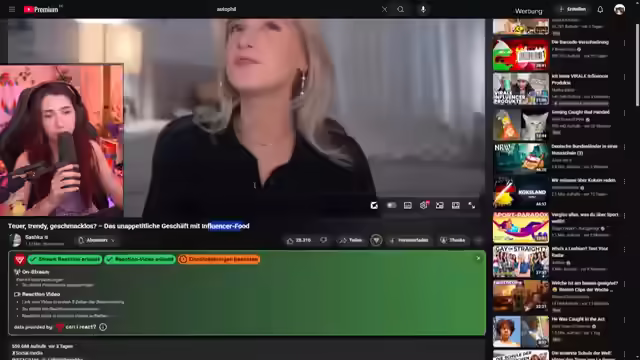Open the Erstellen create button
This screenshot has height=360, width=640.
[573, 9]
